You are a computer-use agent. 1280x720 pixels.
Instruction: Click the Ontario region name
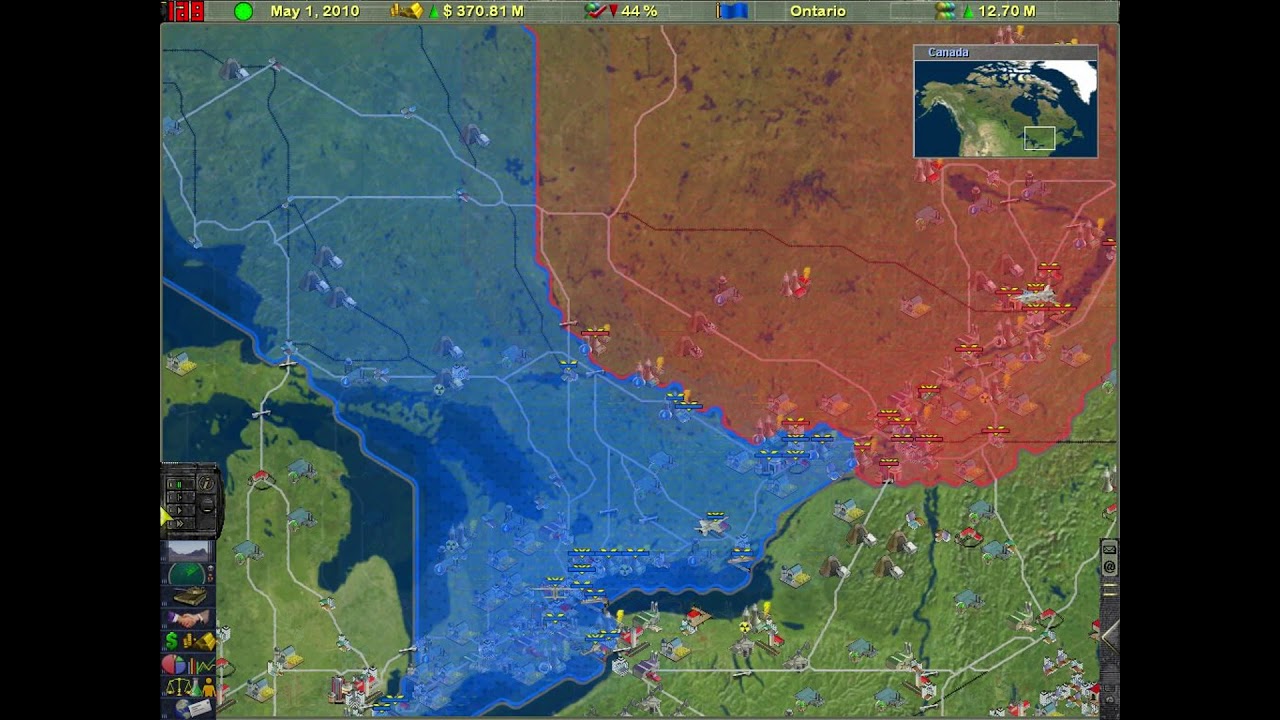(x=818, y=11)
